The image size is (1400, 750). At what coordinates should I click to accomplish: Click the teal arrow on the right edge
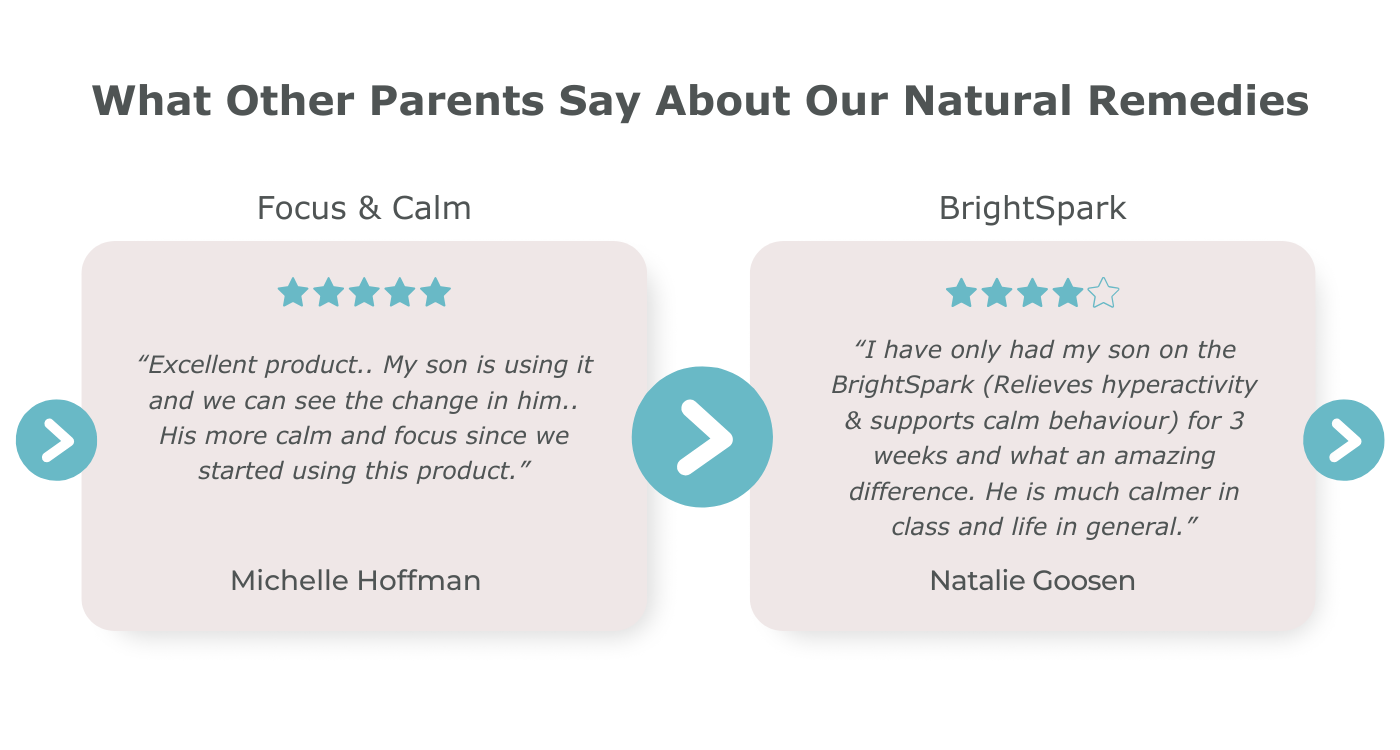click(1343, 440)
